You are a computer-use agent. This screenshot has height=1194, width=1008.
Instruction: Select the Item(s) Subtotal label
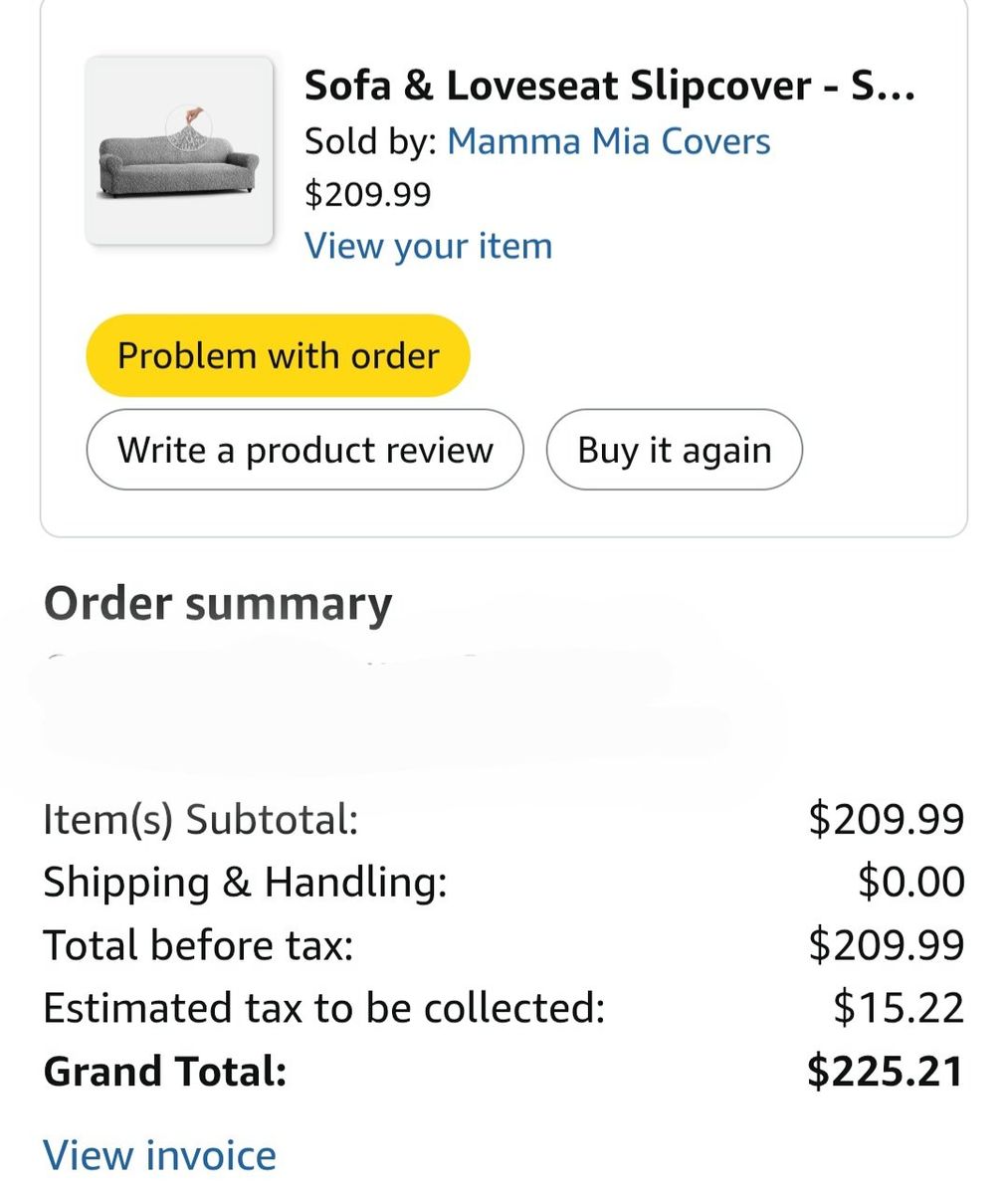tap(200, 819)
